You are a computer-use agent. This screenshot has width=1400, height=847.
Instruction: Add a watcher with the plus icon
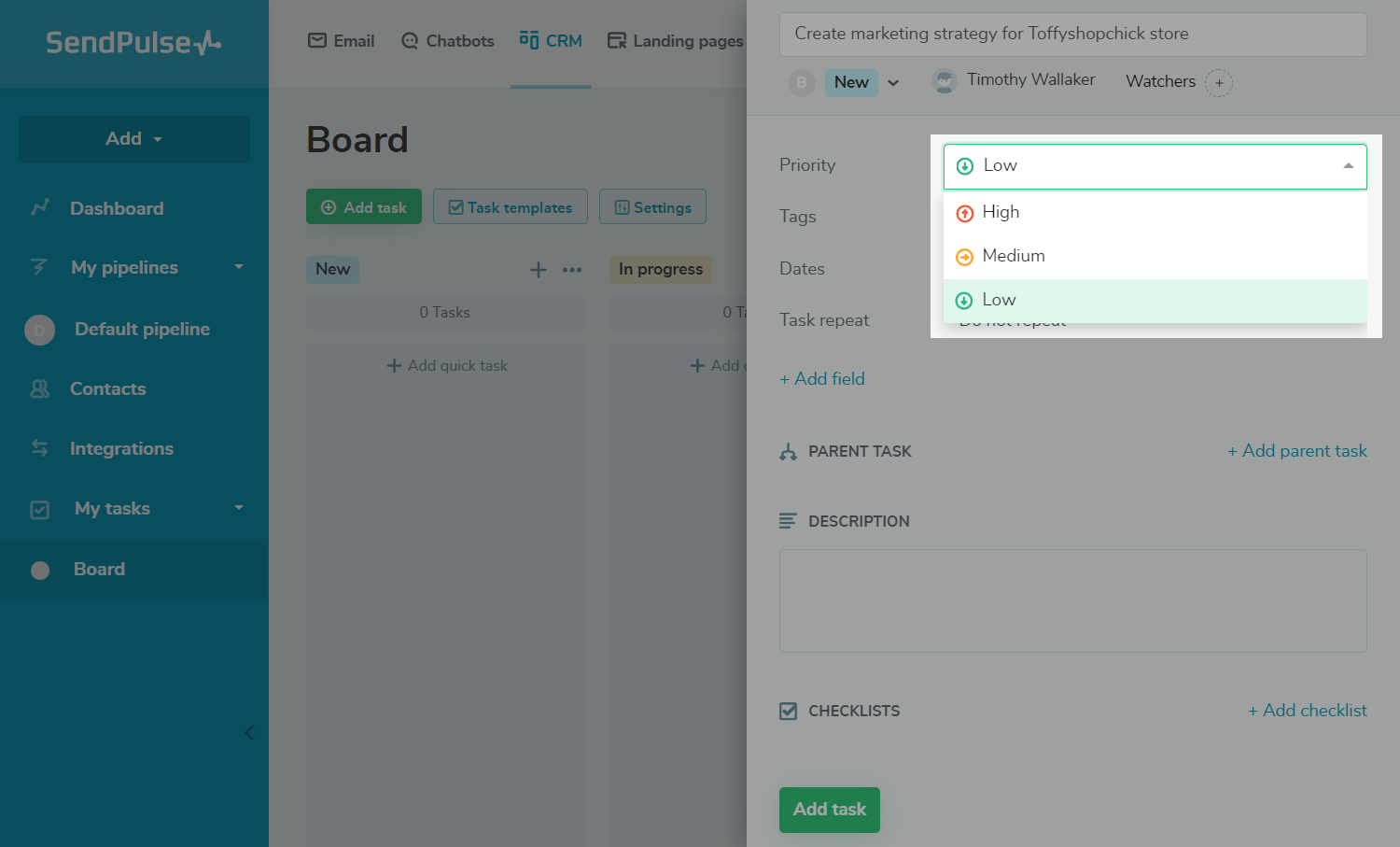[x=1219, y=83]
